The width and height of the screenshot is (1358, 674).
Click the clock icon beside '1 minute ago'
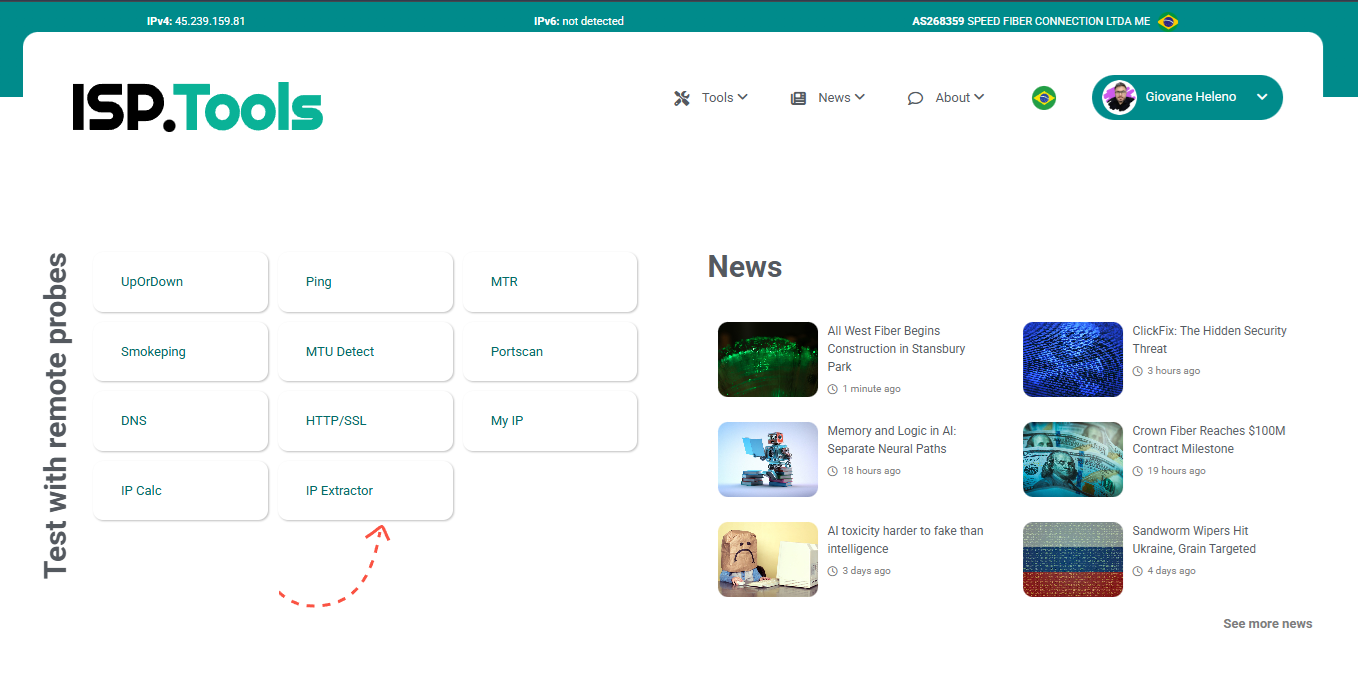831,389
